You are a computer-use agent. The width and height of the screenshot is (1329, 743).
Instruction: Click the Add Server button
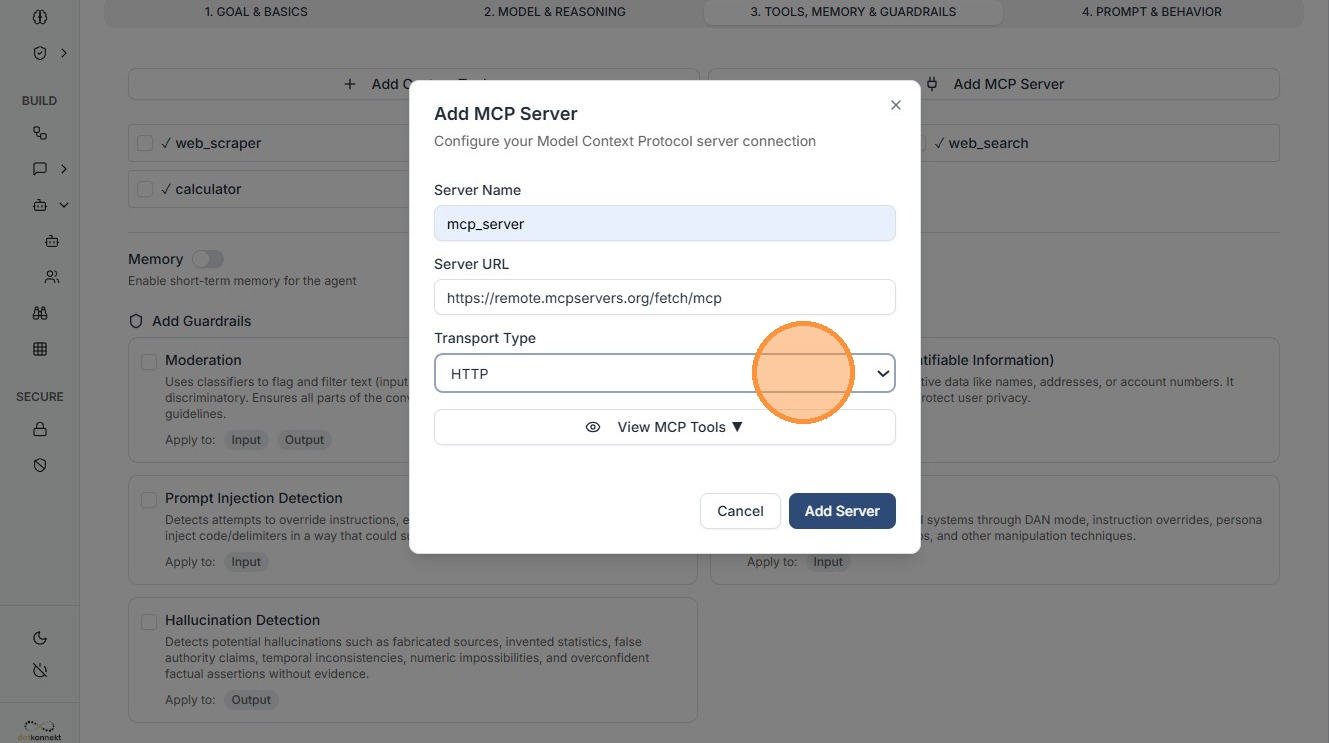coord(842,511)
